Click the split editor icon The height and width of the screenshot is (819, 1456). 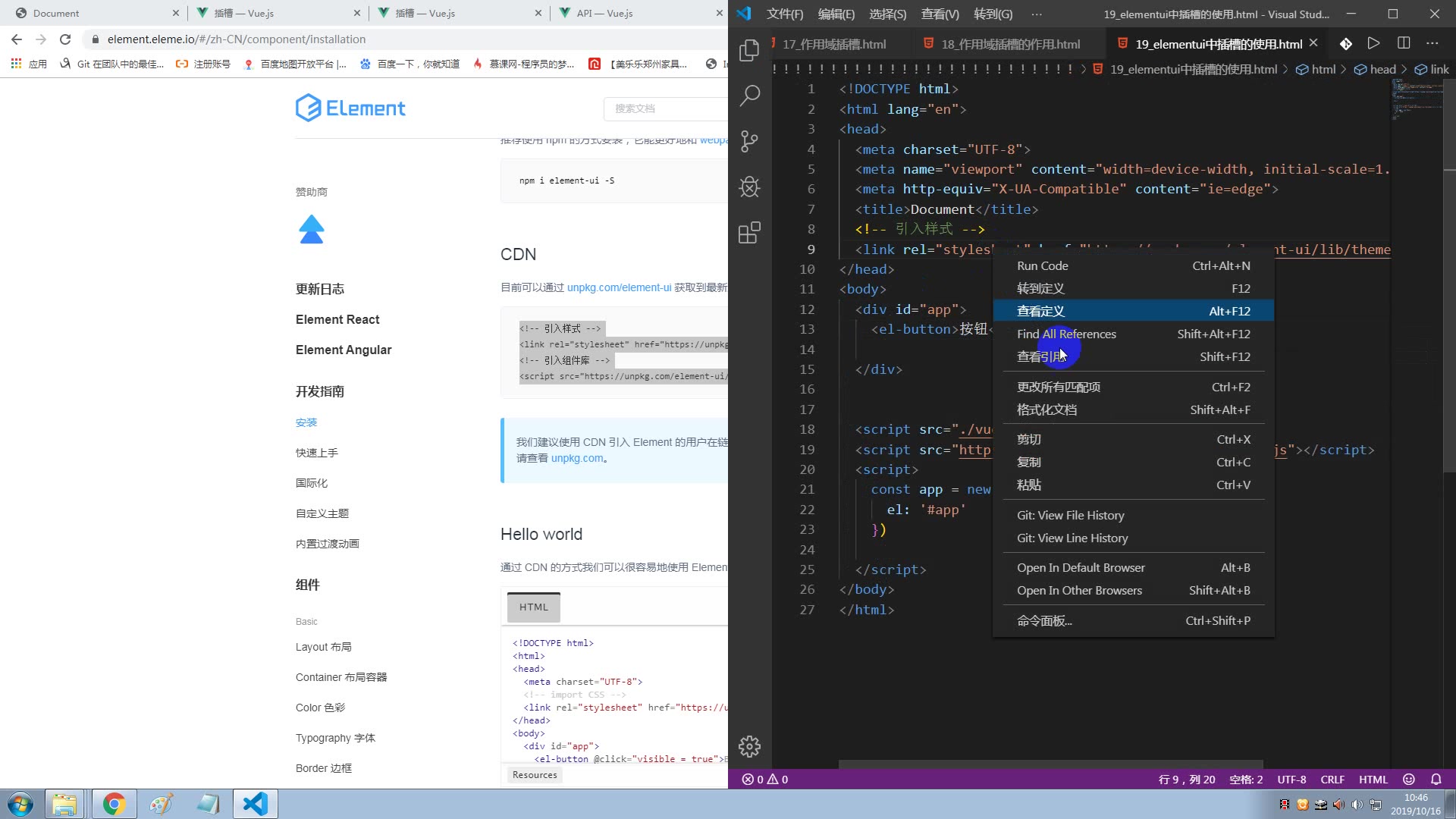pyautogui.click(x=1404, y=44)
